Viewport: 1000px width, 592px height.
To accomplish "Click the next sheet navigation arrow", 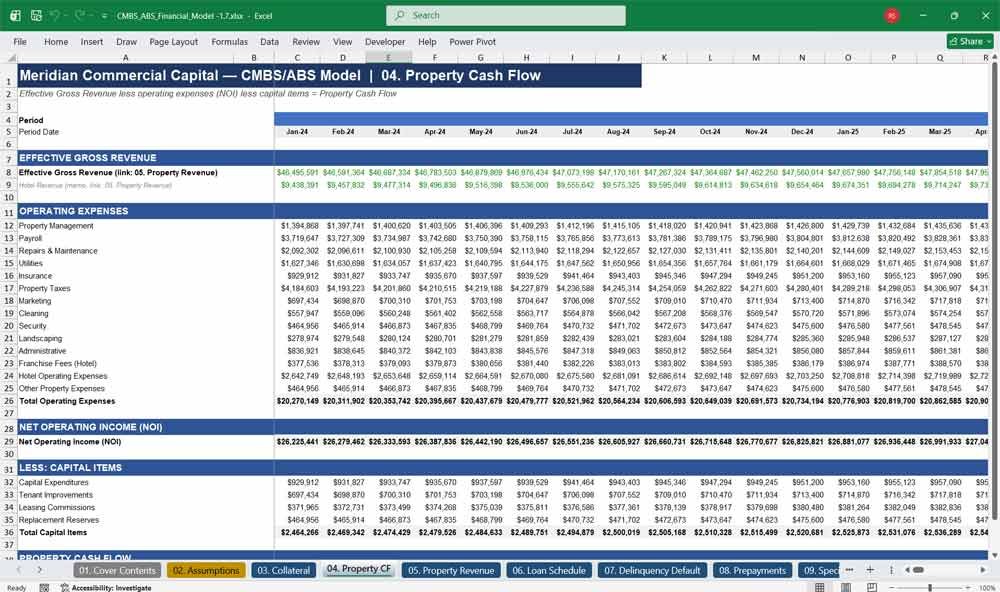I will (40, 570).
